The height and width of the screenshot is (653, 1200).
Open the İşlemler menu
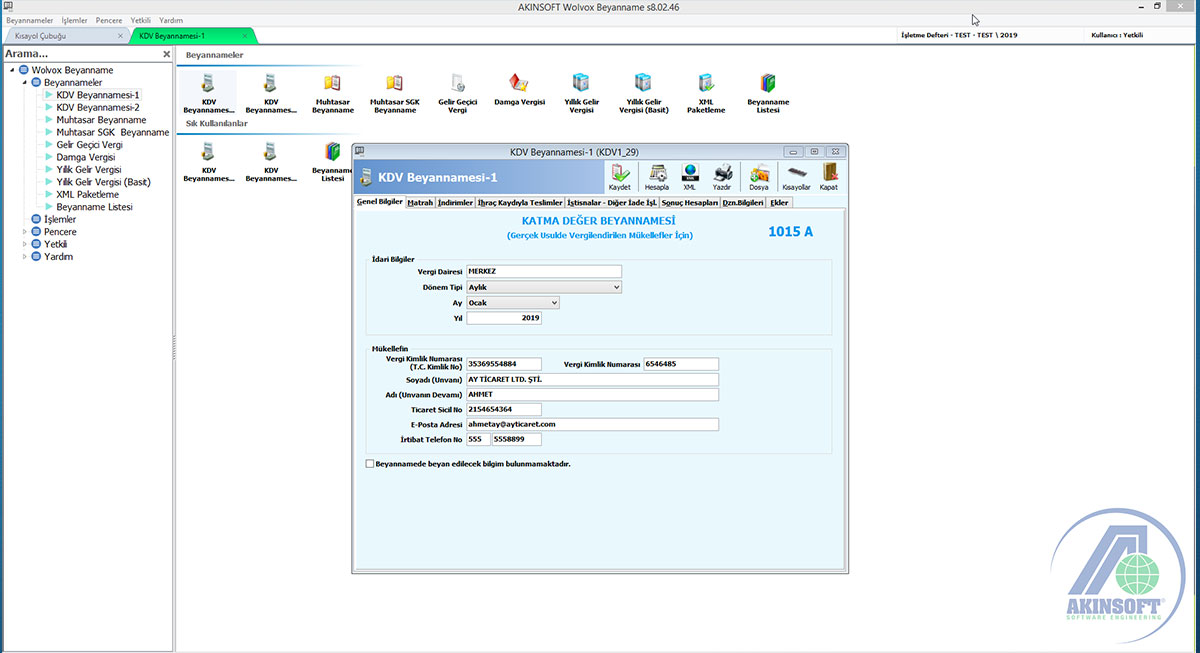(x=74, y=20)
